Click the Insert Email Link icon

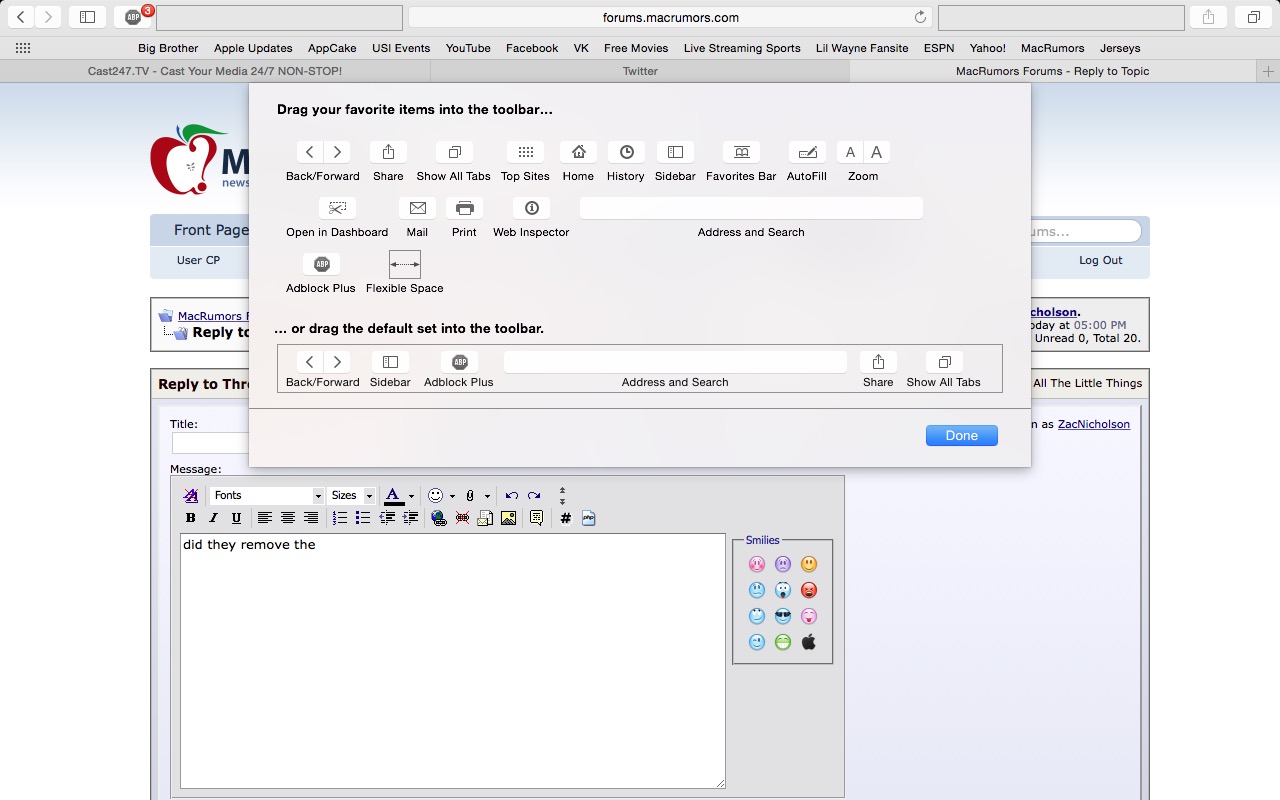coord(485,518)
